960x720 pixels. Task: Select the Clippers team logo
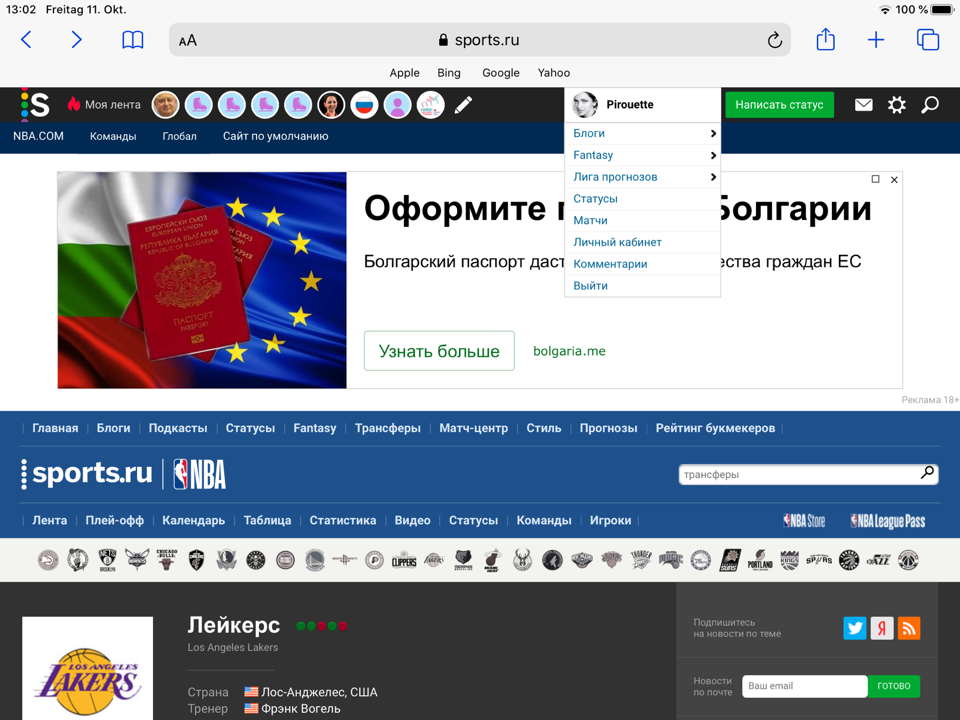(x=404, y=560)
